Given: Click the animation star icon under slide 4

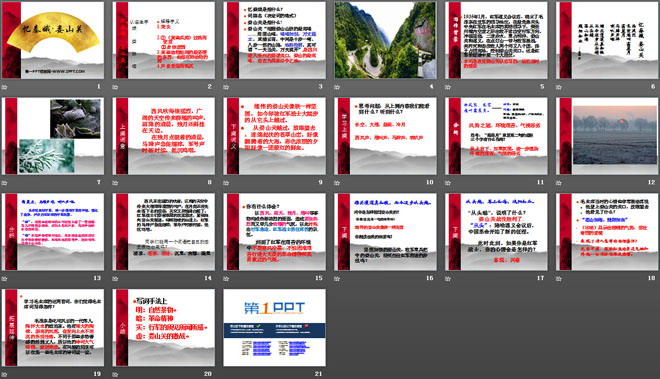Looking at the screenshot, I should (x=337, y=87).
